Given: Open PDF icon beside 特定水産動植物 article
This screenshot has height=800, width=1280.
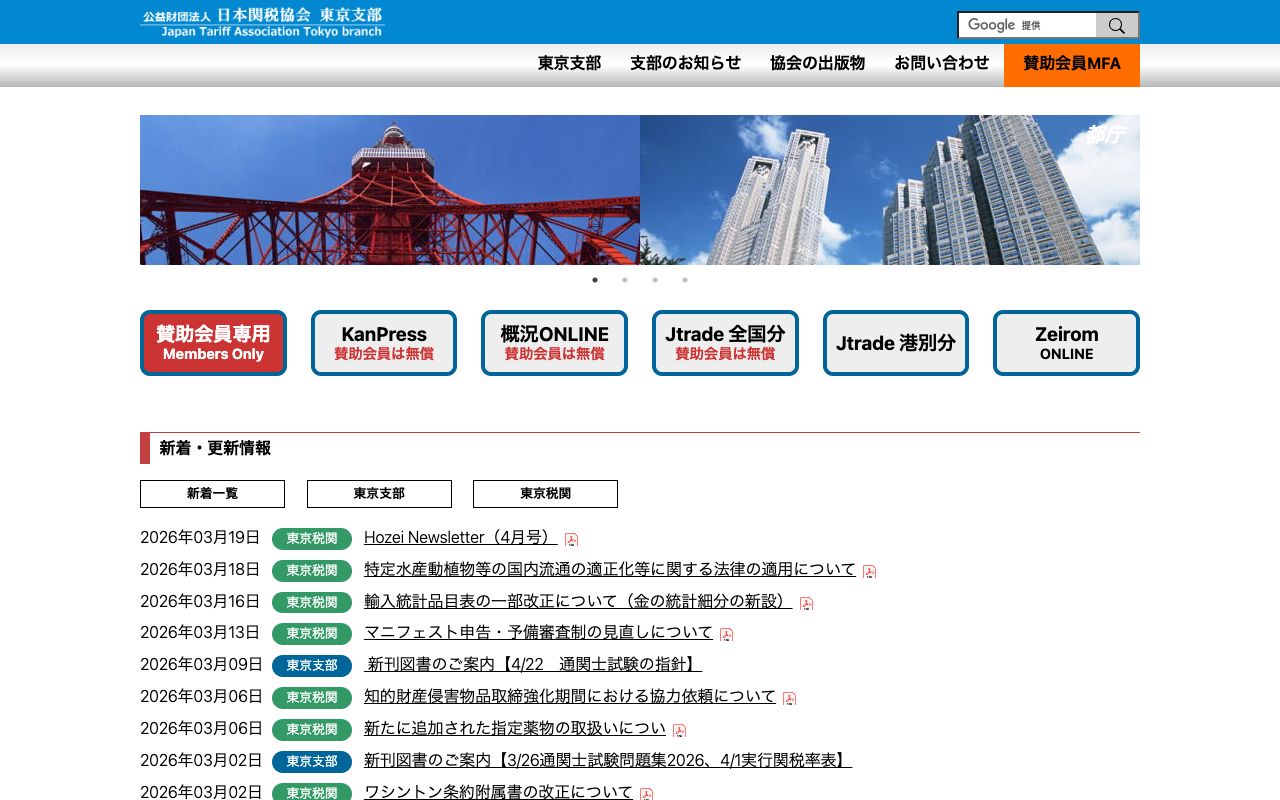Looking at the screenshot, I should click(x=870, y=571).
